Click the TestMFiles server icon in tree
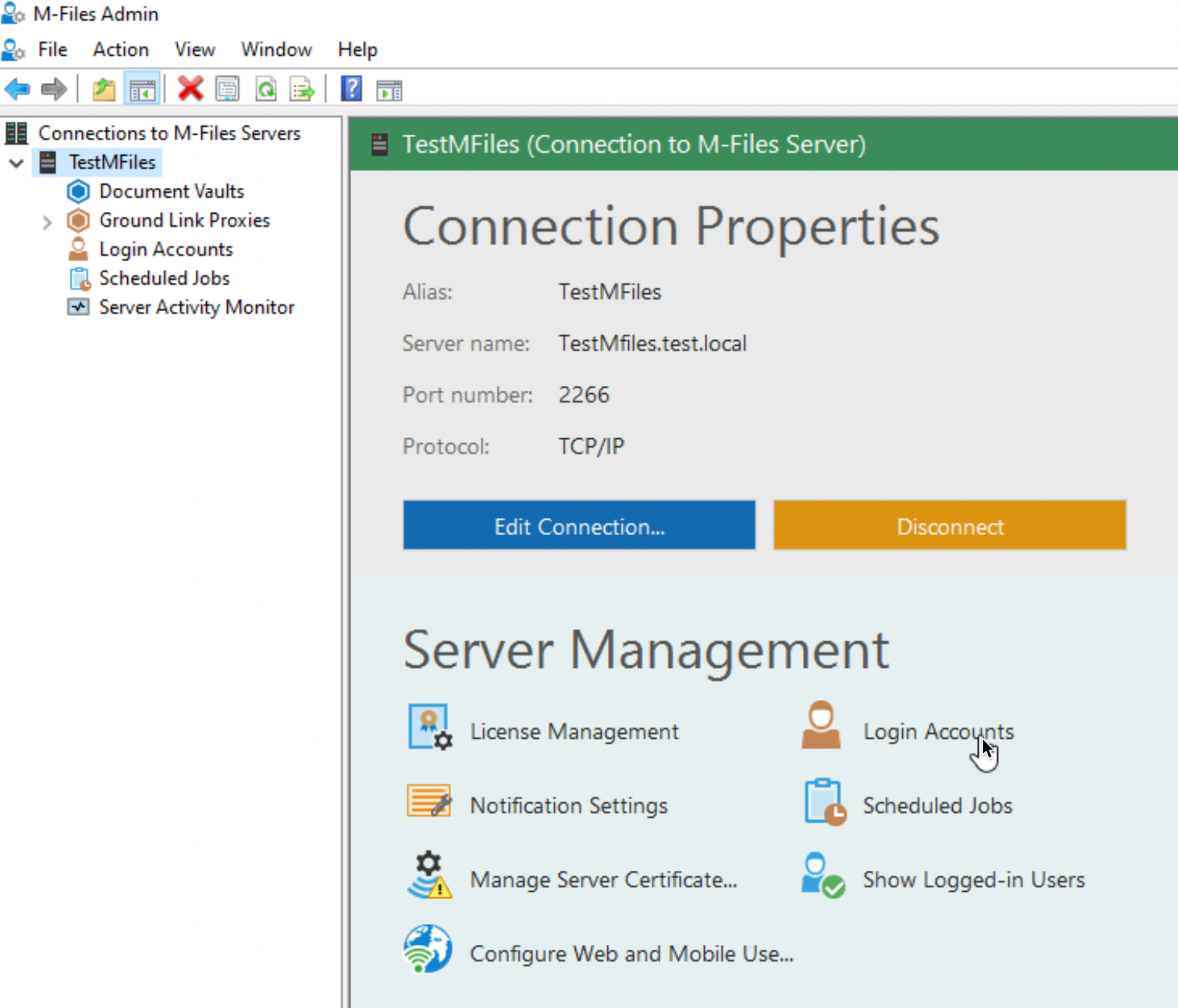 [48, 162]
